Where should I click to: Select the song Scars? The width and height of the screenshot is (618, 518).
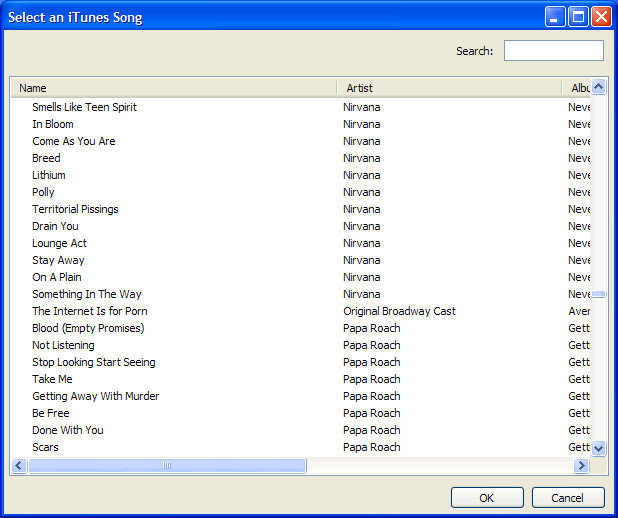pyautogui.click(x=45, y=447)
